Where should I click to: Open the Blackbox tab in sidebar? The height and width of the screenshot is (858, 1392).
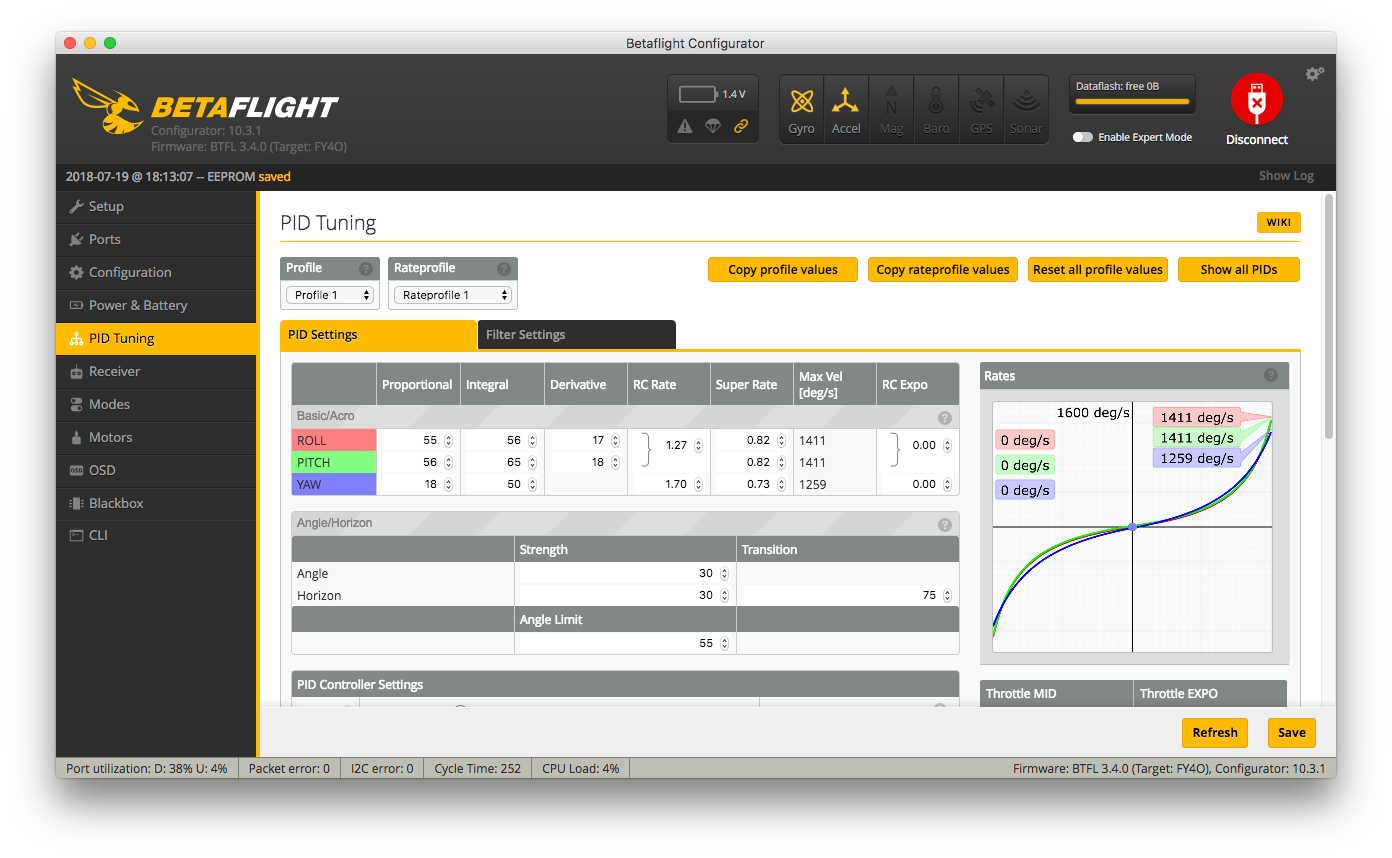tap(157, 503)
